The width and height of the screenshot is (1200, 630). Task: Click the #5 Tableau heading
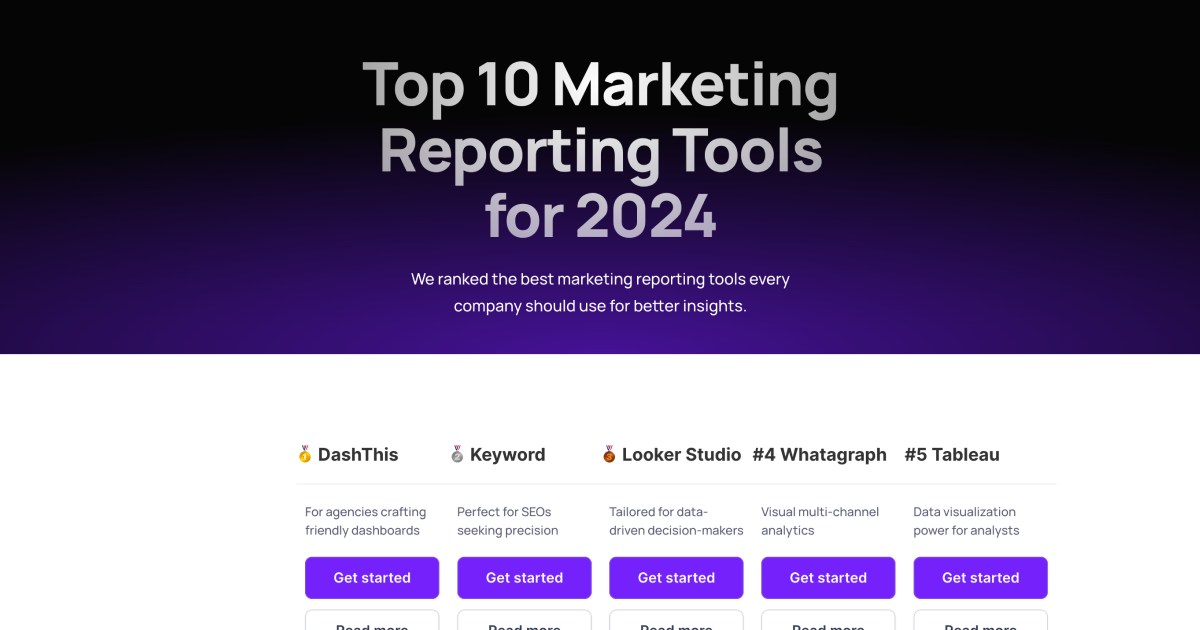(952, 454)
